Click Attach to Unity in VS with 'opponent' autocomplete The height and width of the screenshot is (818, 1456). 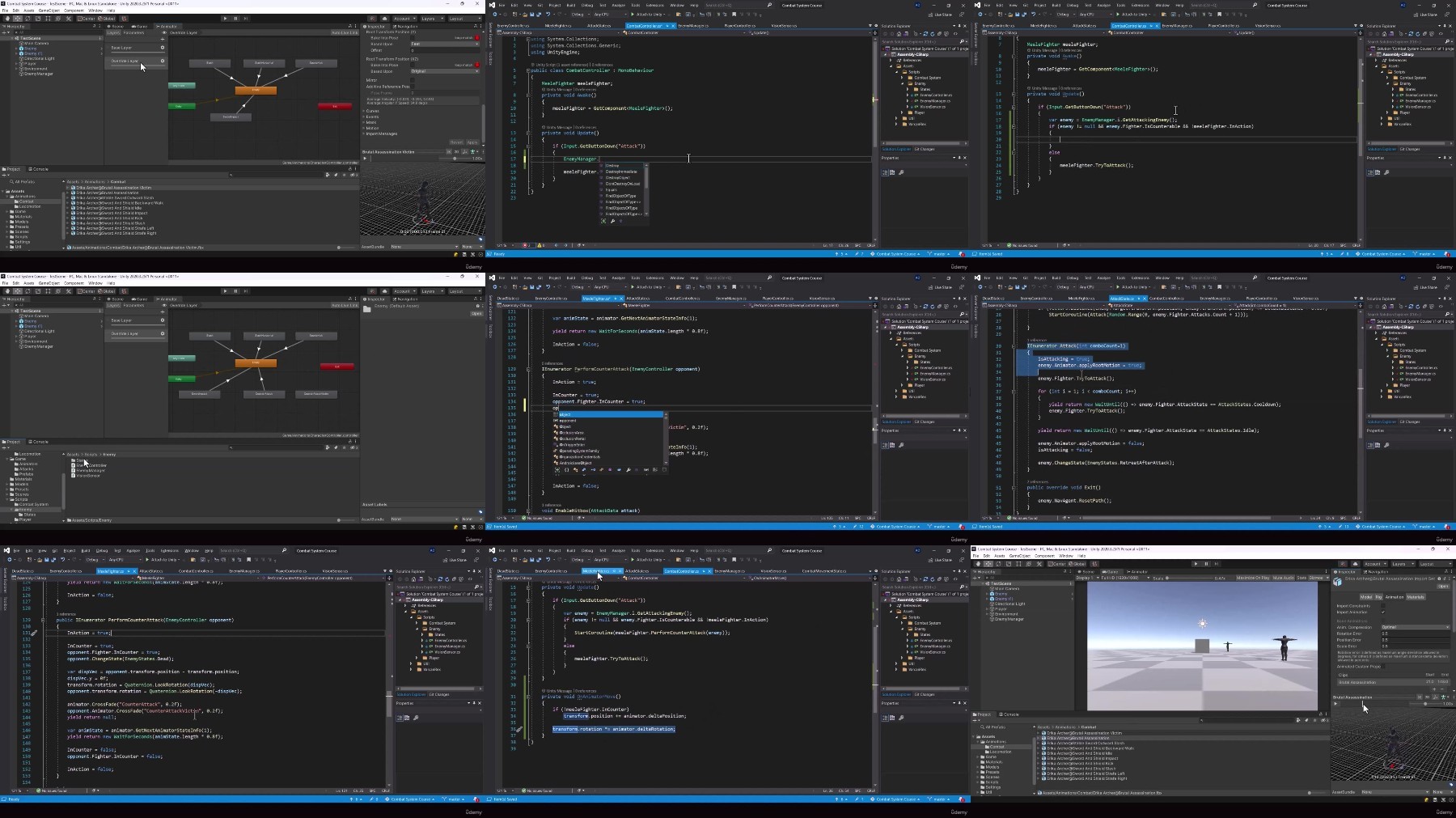click(x=649, y=287)
